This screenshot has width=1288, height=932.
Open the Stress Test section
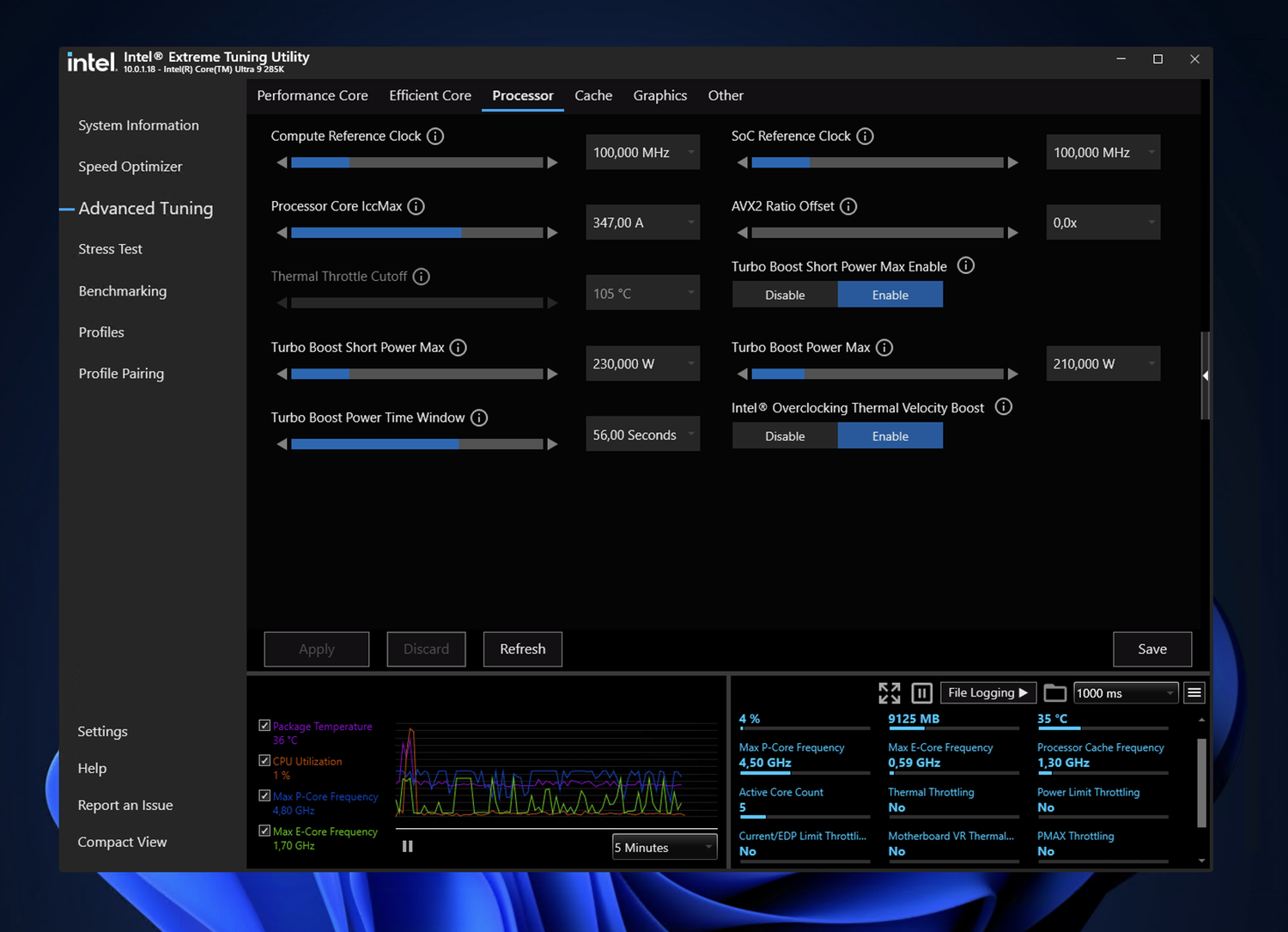pyautogui.click(x=110, y=249)
